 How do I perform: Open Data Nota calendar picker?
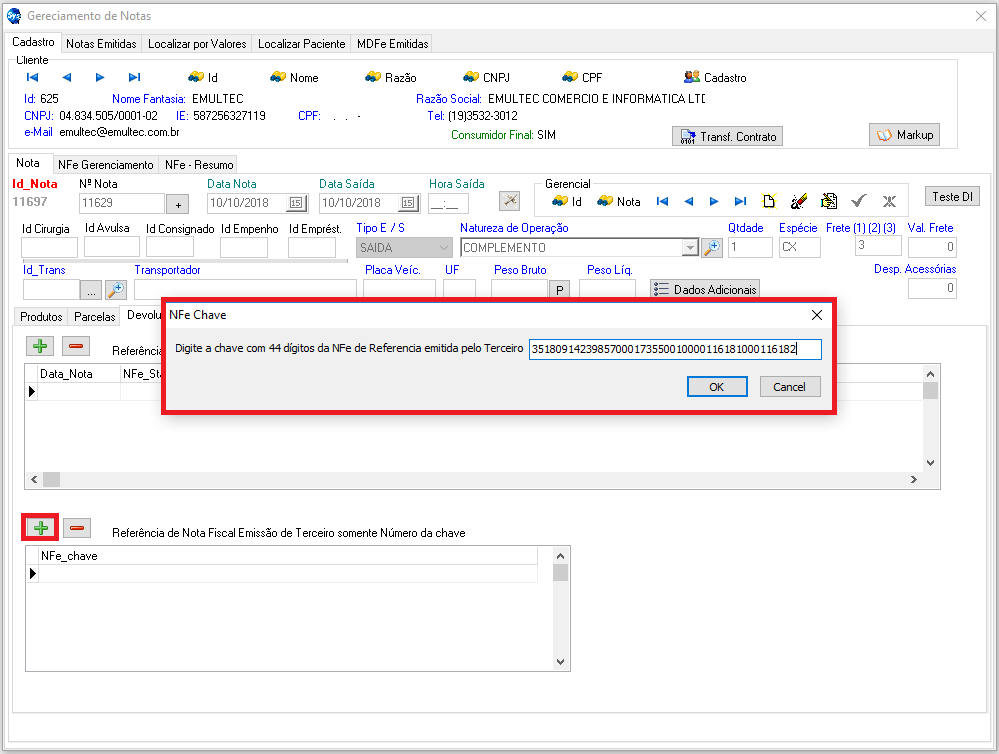click(295, 203)
